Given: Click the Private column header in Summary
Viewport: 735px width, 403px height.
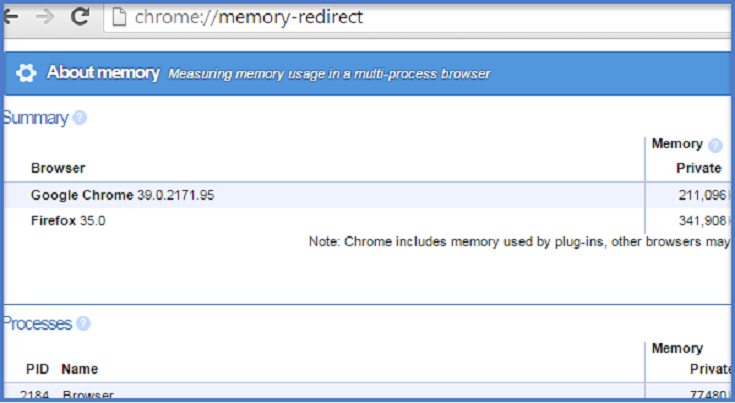Looking at the screenshot, I should coord(698,168).
